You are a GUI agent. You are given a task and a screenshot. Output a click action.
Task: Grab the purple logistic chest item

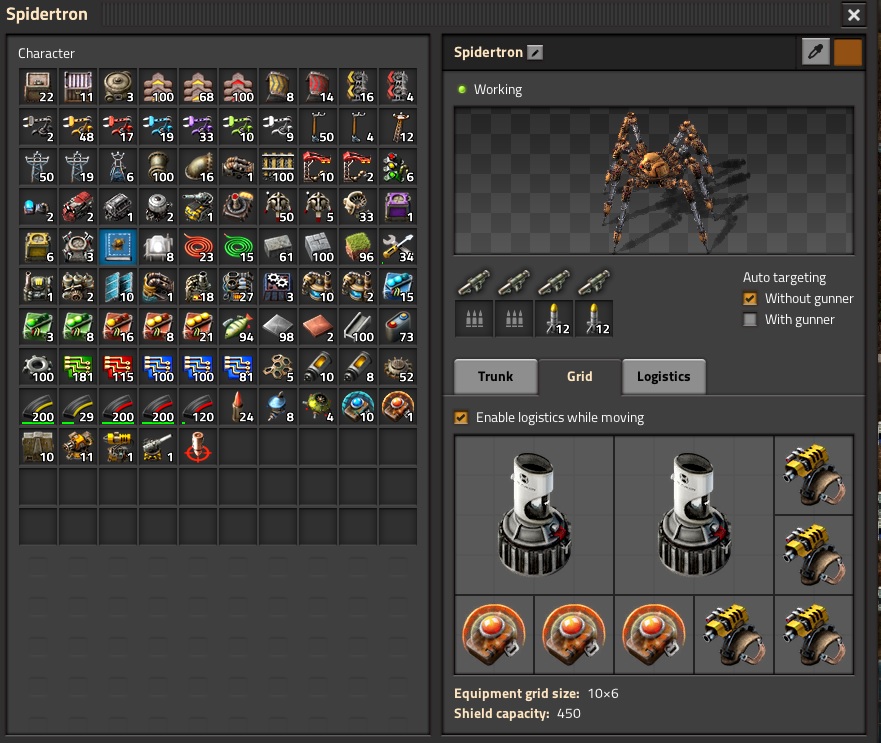[x=398, y=207]
